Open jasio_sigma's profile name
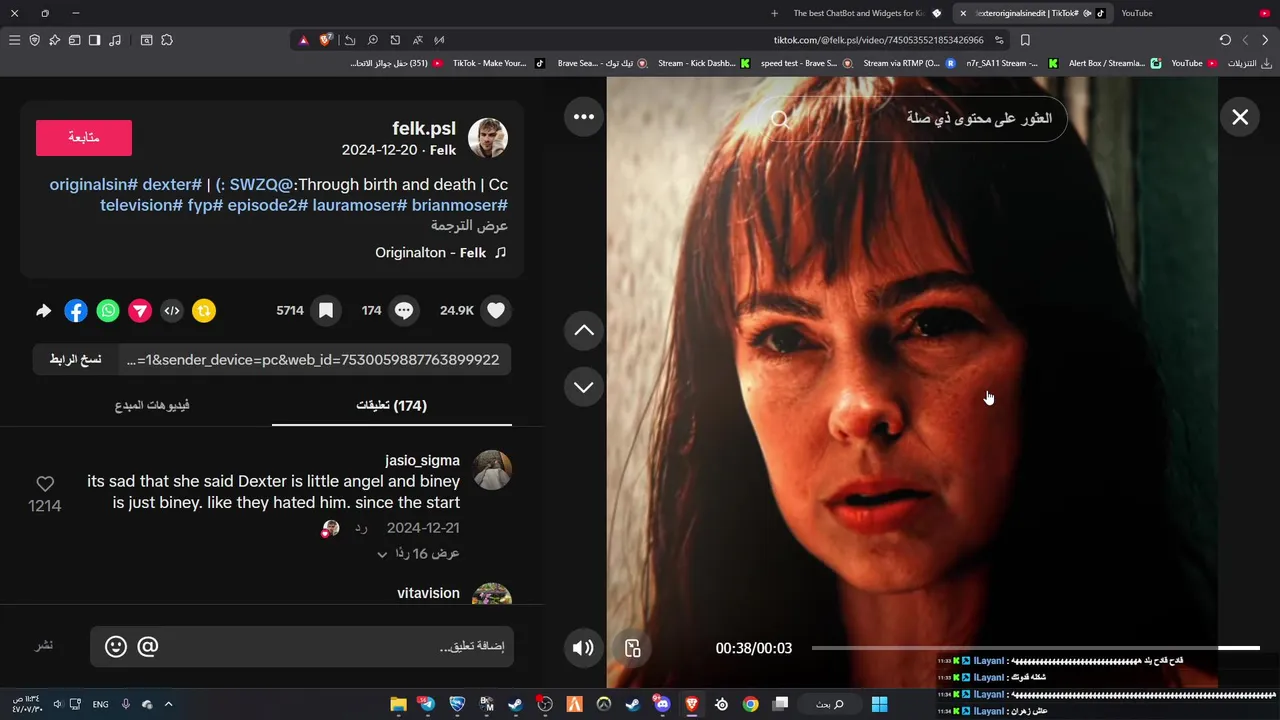 [x=422, y=461]
